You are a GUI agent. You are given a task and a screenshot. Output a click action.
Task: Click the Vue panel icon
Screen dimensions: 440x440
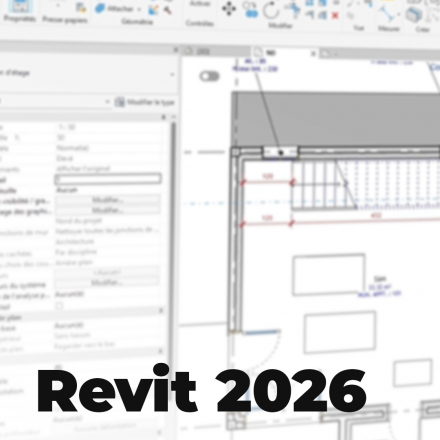tap(351, 15)
